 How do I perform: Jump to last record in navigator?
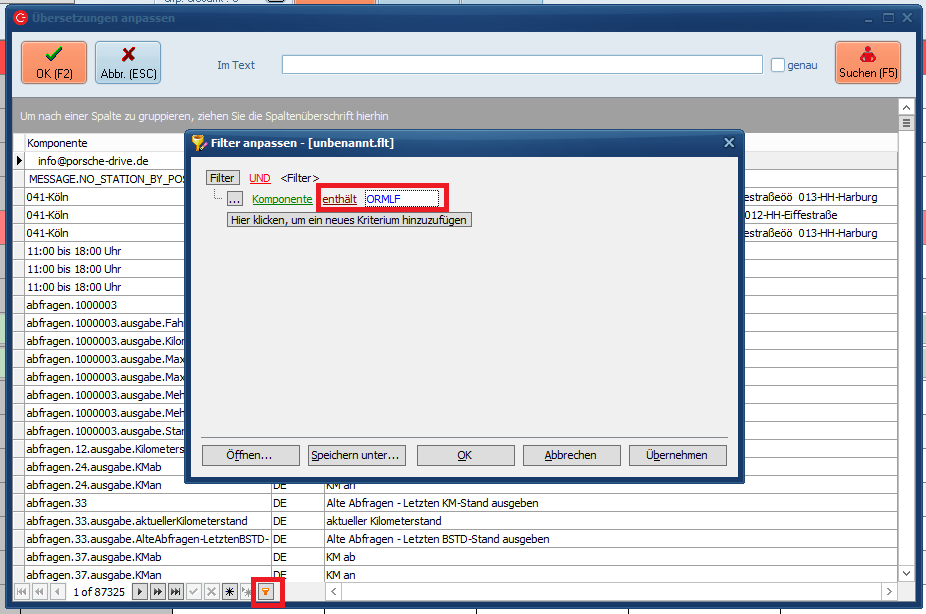coord(176,592)
